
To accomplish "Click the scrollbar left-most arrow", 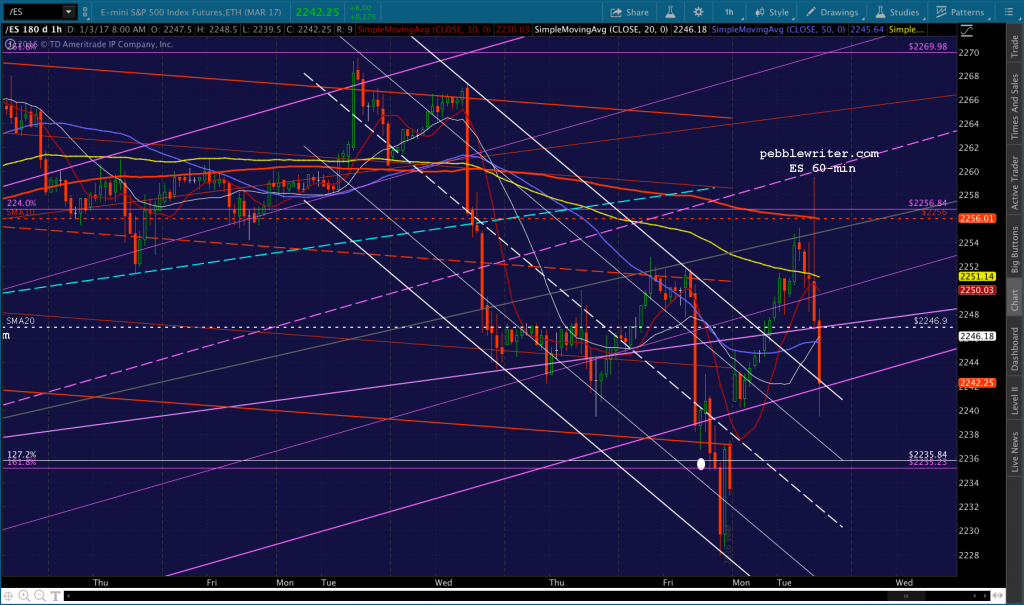I will (x=68, y=596).
